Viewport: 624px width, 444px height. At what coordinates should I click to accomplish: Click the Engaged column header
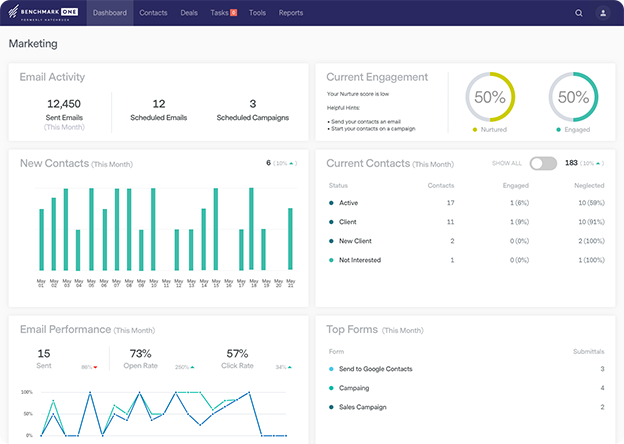pyautogui.click(x=515, y=185)
